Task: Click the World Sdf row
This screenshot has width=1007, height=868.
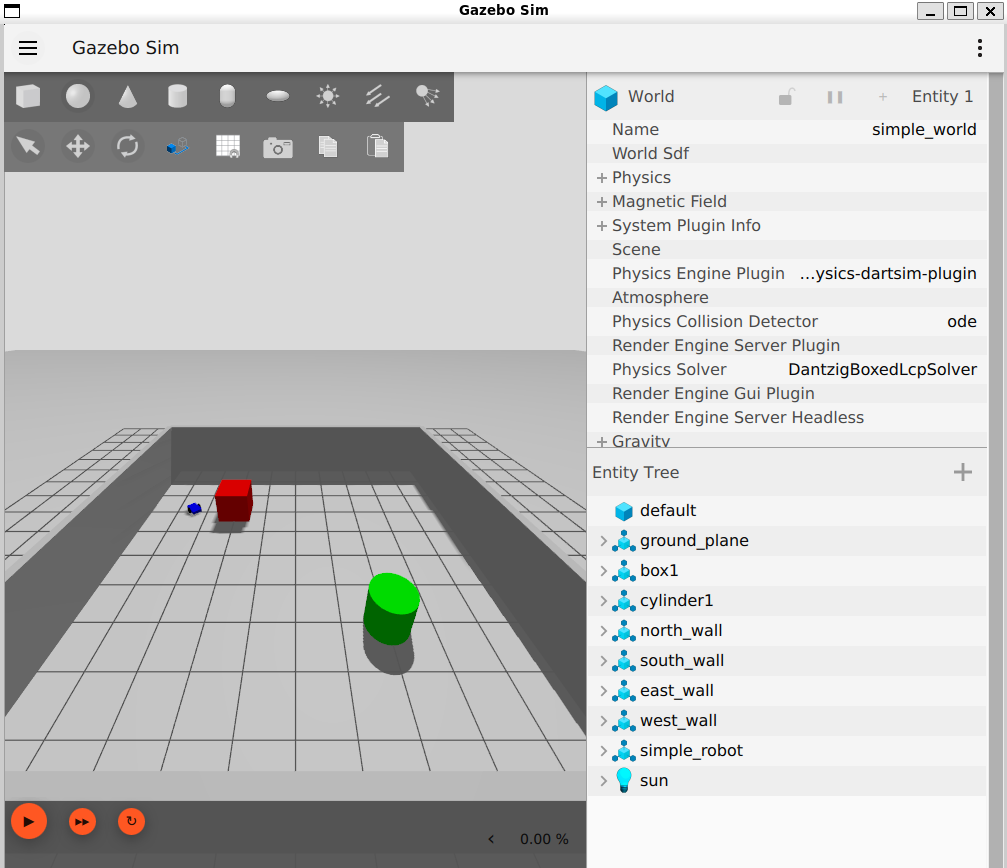Action: click(x=787, y=153)
